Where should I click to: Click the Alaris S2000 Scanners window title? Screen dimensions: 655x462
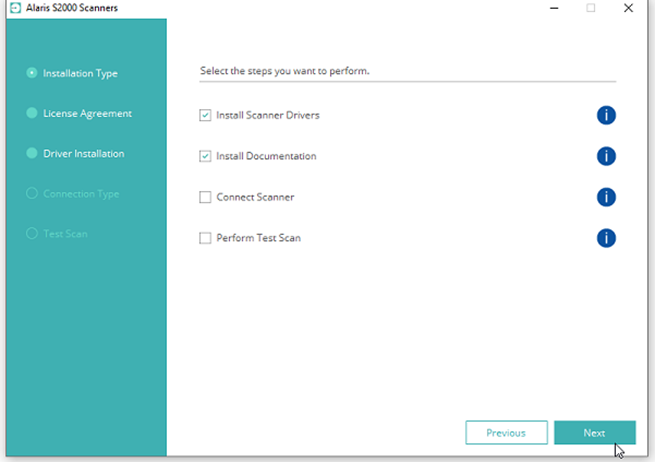coord(72,8)
